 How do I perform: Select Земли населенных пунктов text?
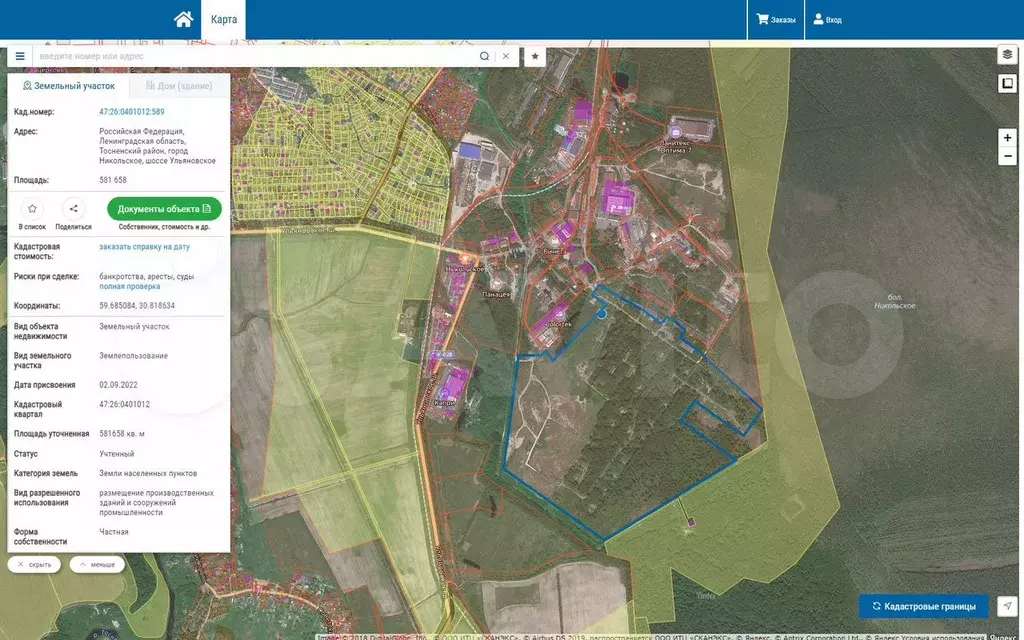(148, 473)
